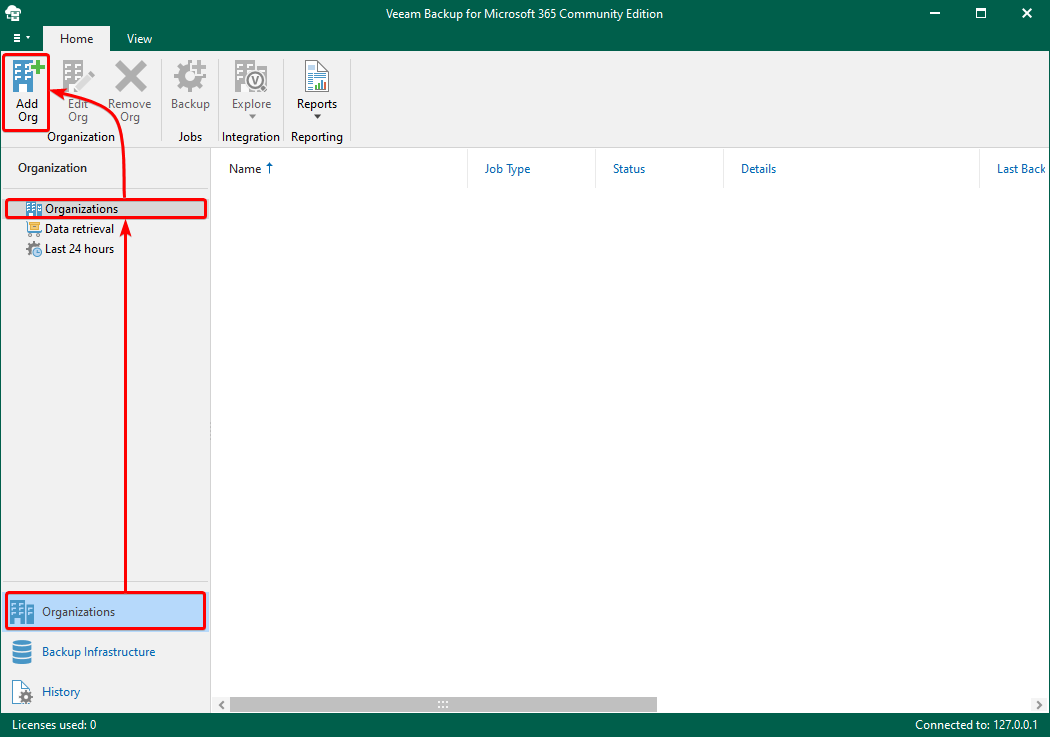This screenshot has width=1050, height=737.
Task: Open the Organizations view in the bottom navigation
Action: point(105,611)
